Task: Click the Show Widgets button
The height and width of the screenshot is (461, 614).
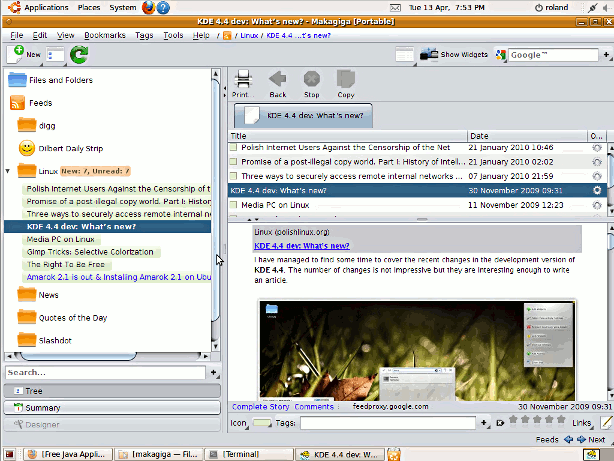Action: click(453, 54)
